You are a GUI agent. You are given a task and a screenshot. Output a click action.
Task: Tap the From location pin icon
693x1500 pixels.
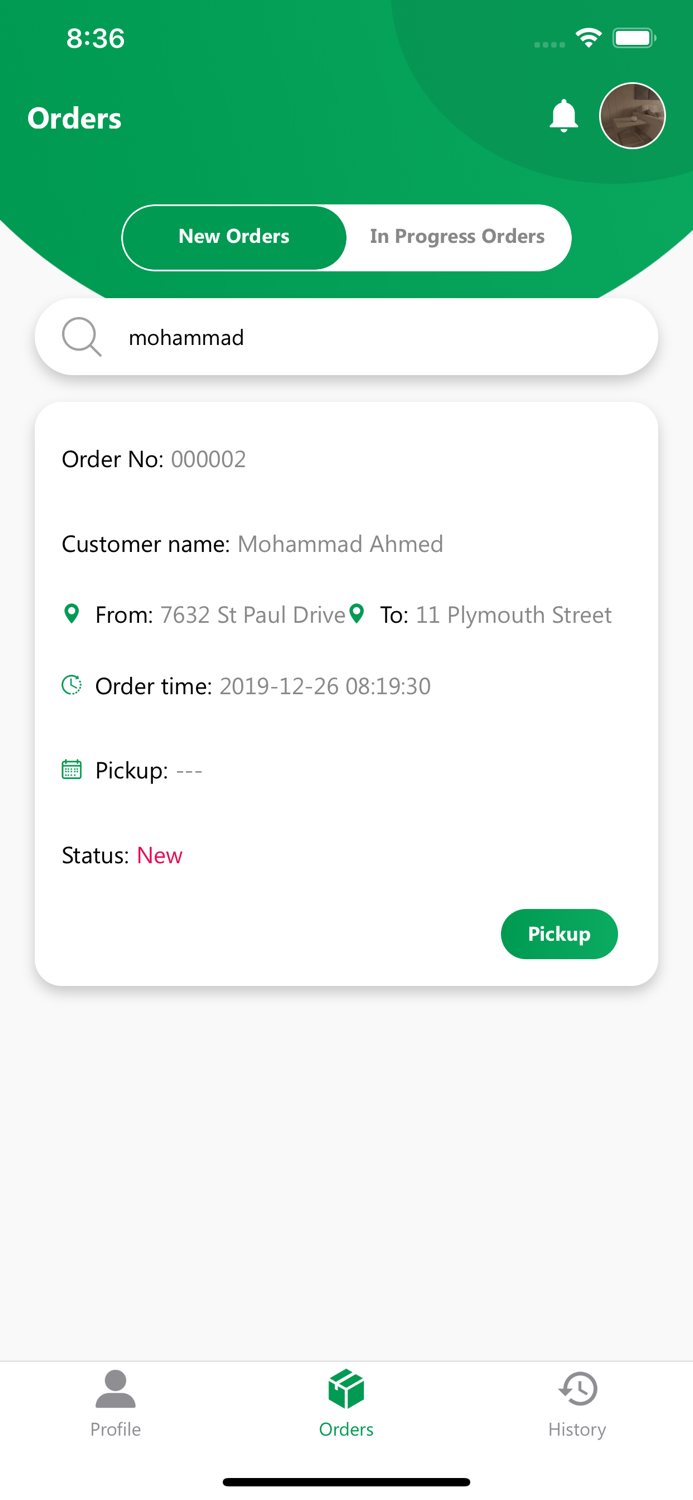pos(71,613)
